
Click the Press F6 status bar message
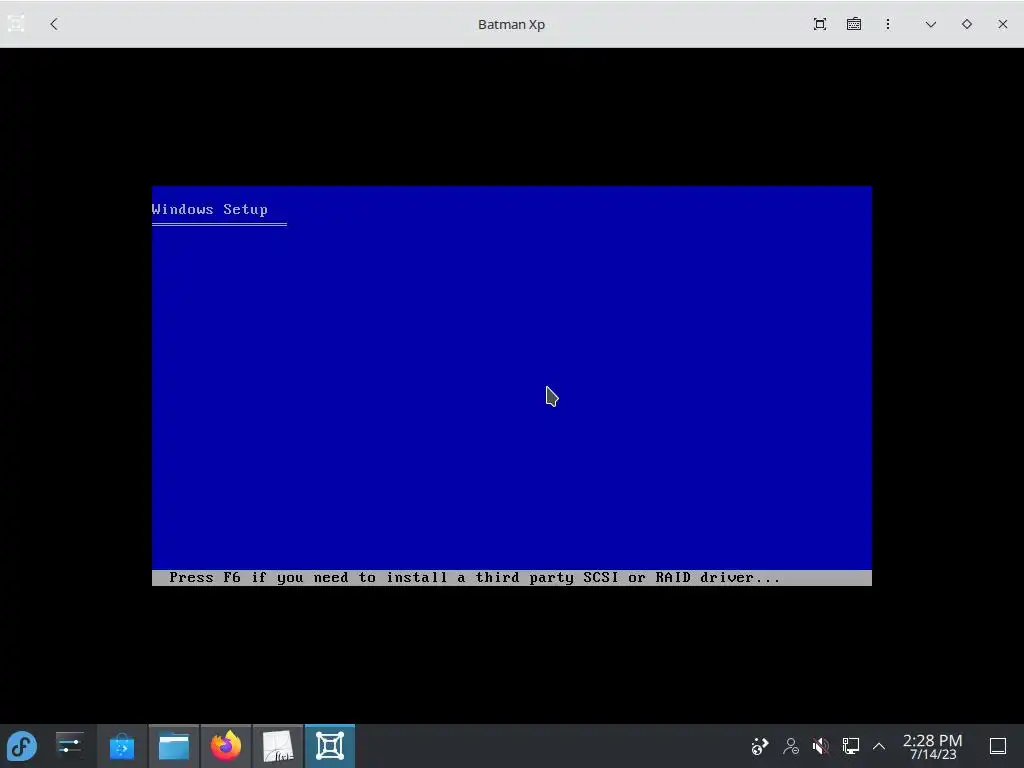[475, 577]
